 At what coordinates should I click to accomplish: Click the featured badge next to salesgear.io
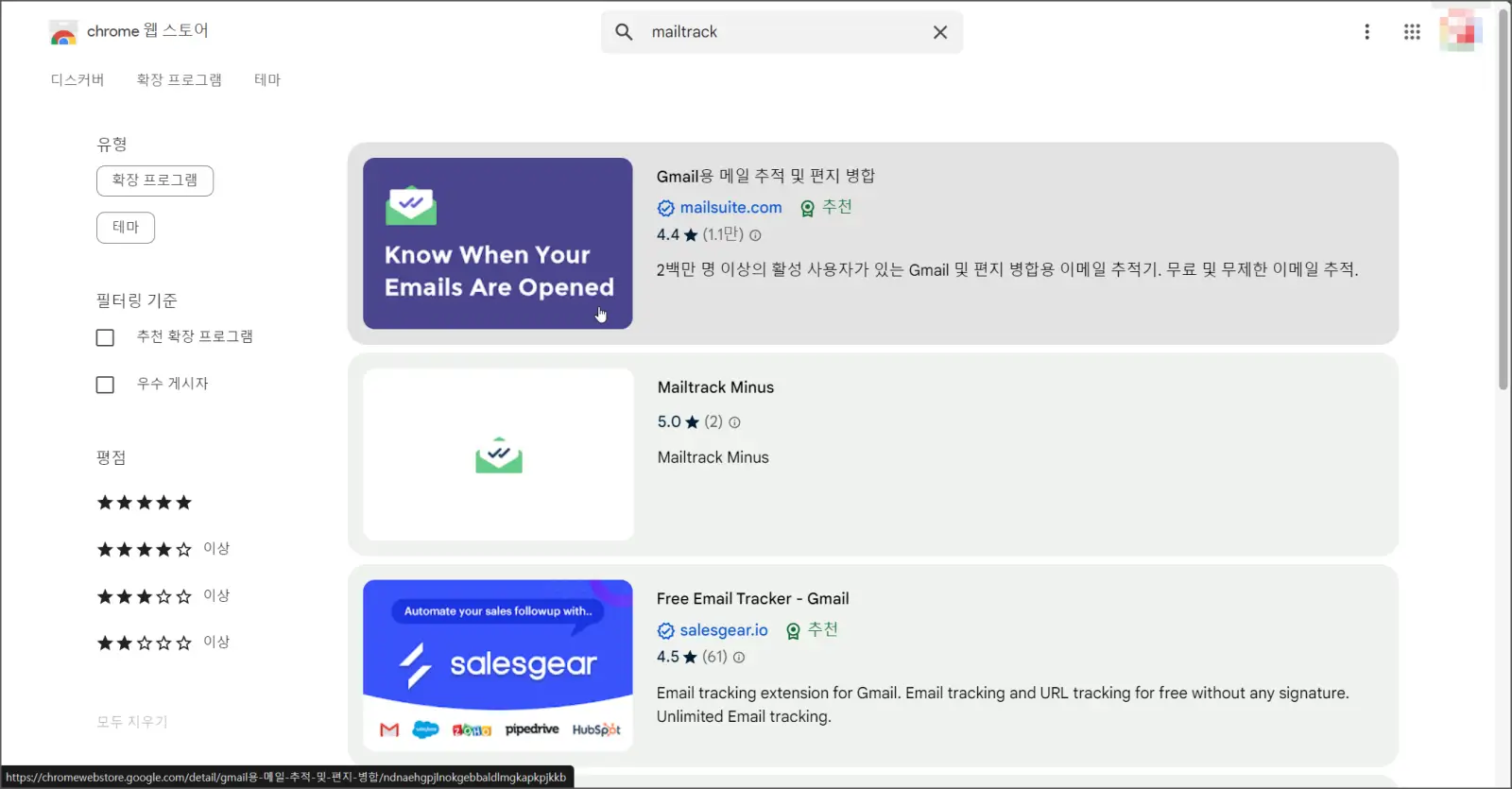[x=793, y=631]
